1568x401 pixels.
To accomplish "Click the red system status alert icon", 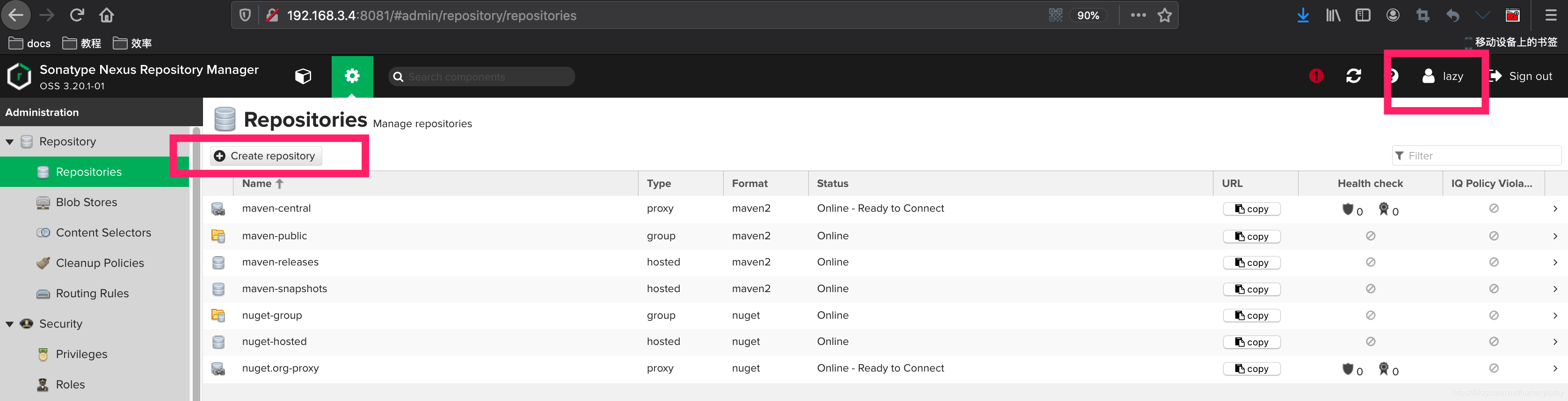I will pos(1316,76).
